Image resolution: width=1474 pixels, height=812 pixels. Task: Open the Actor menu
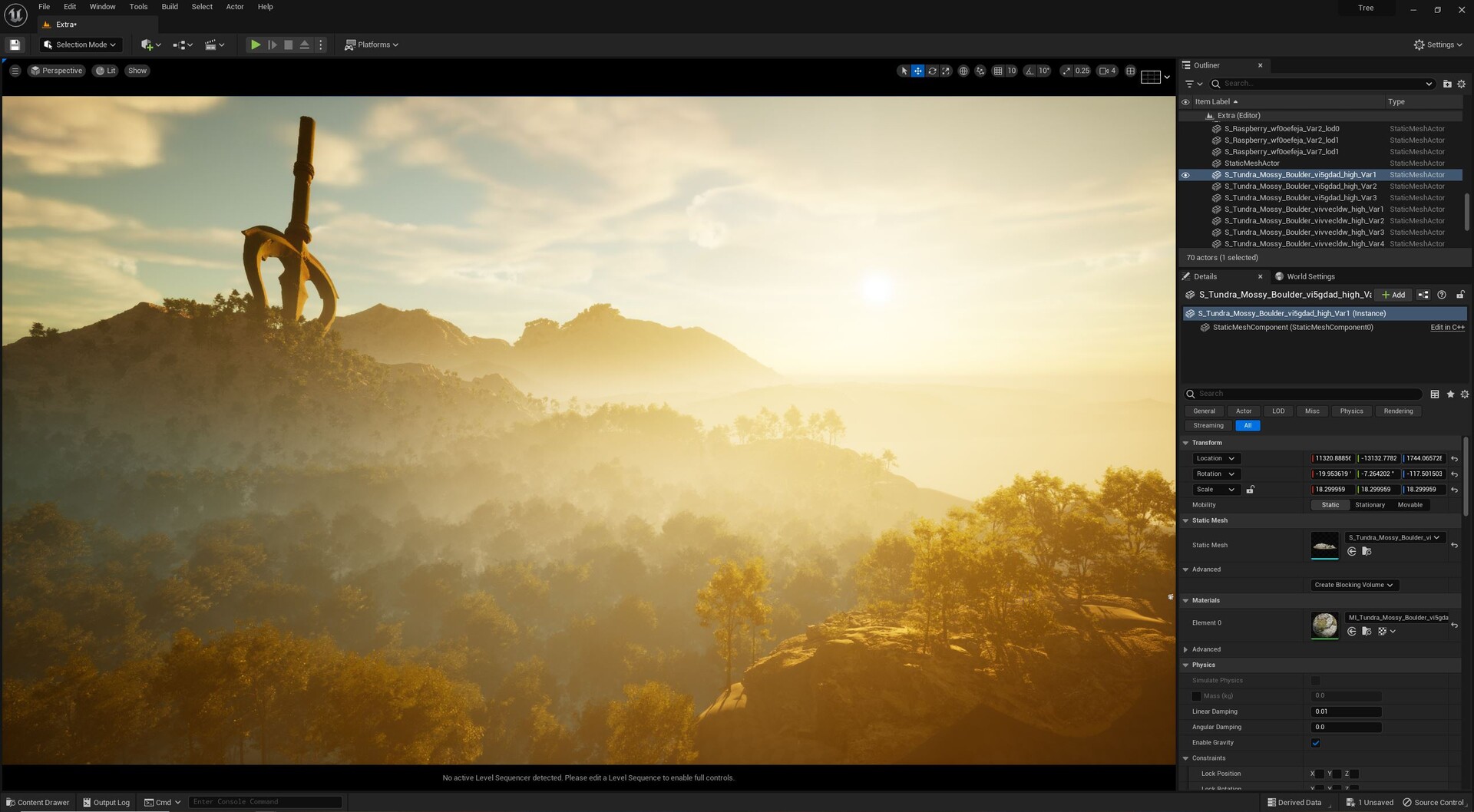(235, 7)
